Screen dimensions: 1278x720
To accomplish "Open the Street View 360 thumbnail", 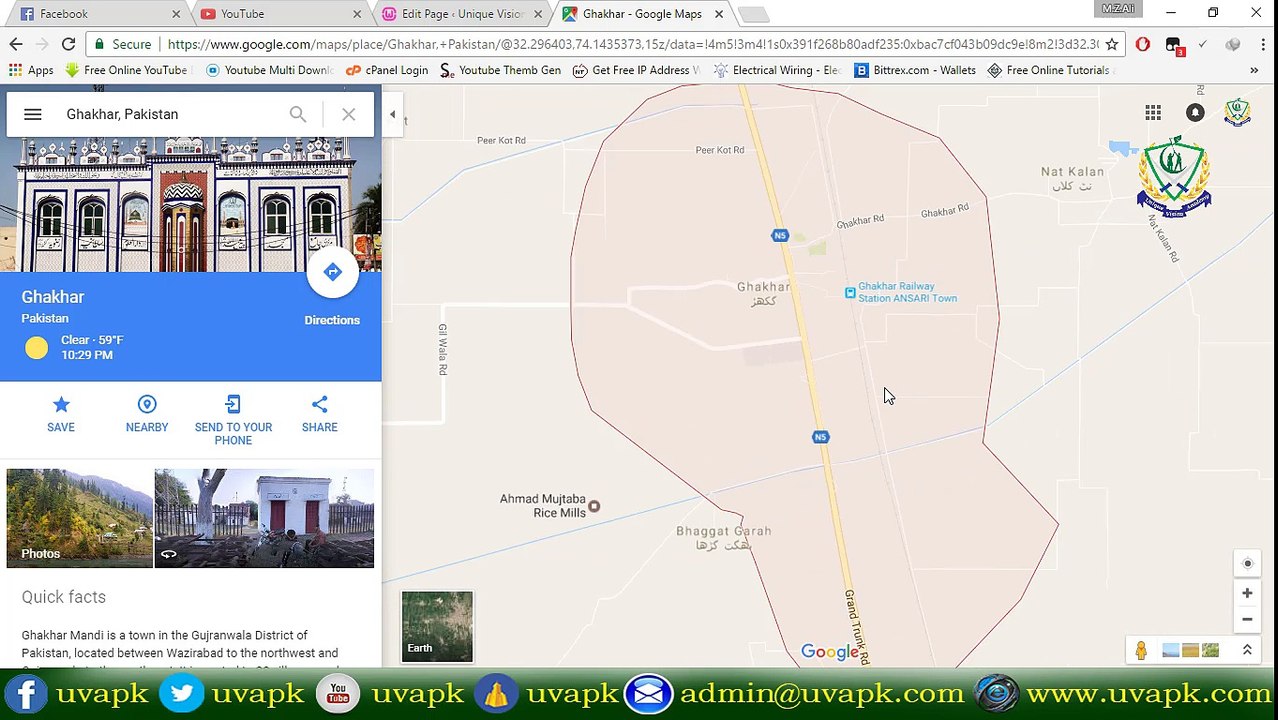I will (x=264, y=518).
